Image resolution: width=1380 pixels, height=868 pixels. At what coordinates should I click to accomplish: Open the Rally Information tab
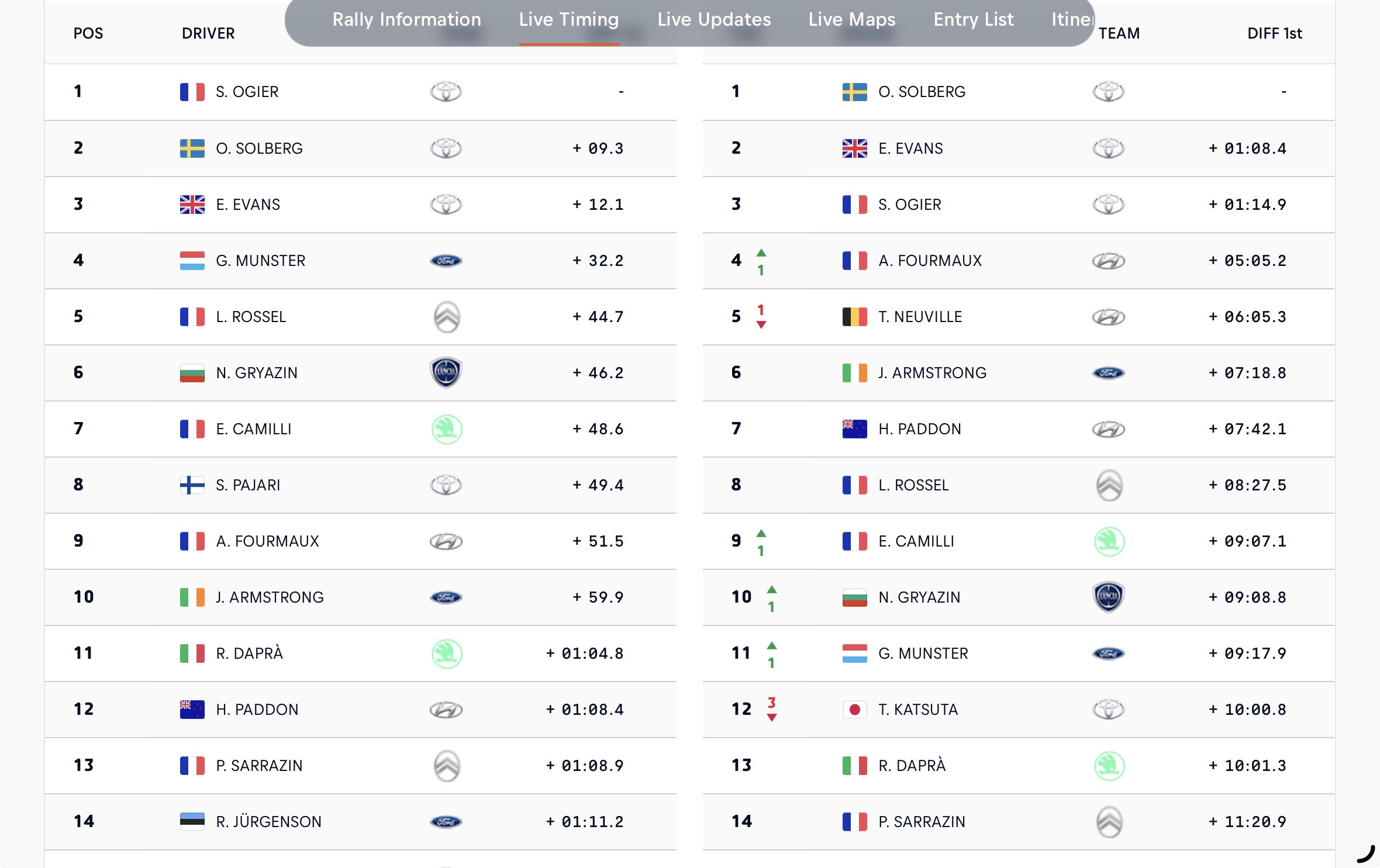(x=406, y=20)
